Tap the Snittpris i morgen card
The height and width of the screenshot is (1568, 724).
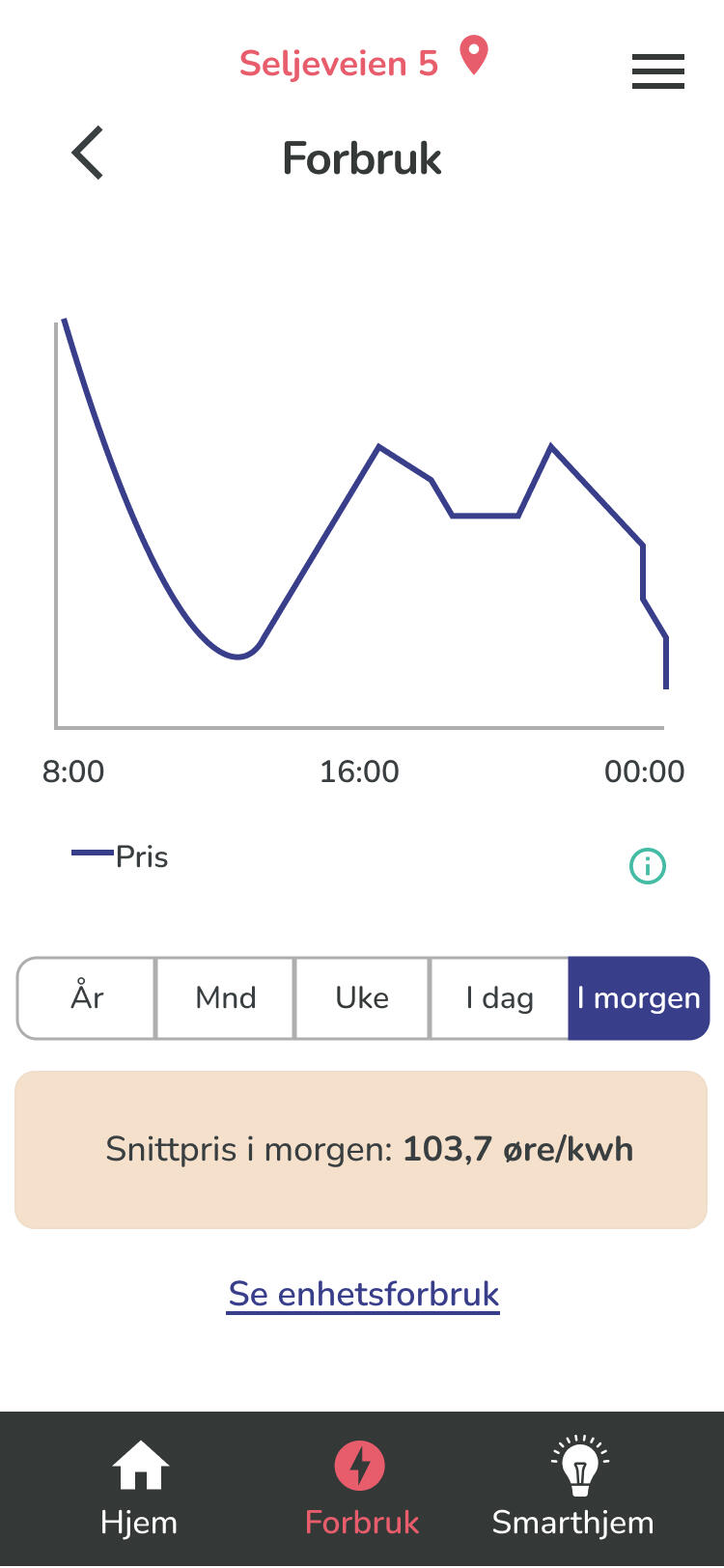361,1149
